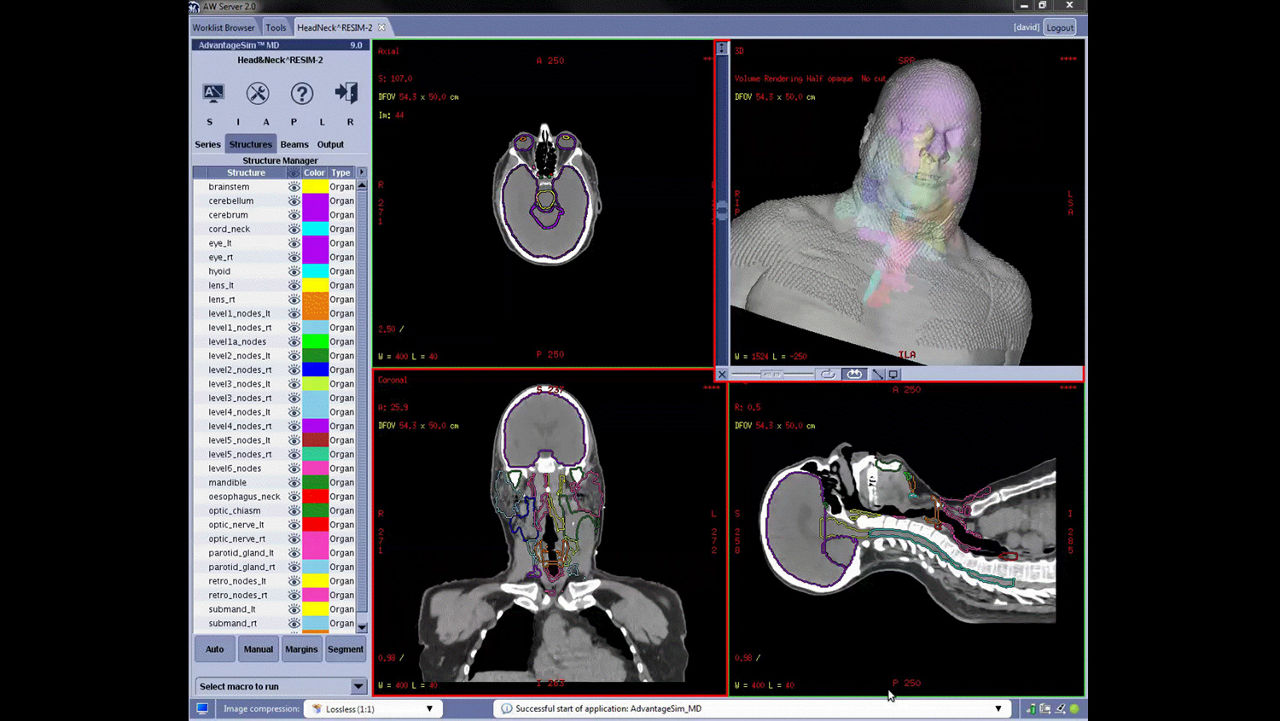Screen dimensions: 1280x721
Task: Click the monitor display icon in 3D toolbar
Action: click(x=894, y=374)
